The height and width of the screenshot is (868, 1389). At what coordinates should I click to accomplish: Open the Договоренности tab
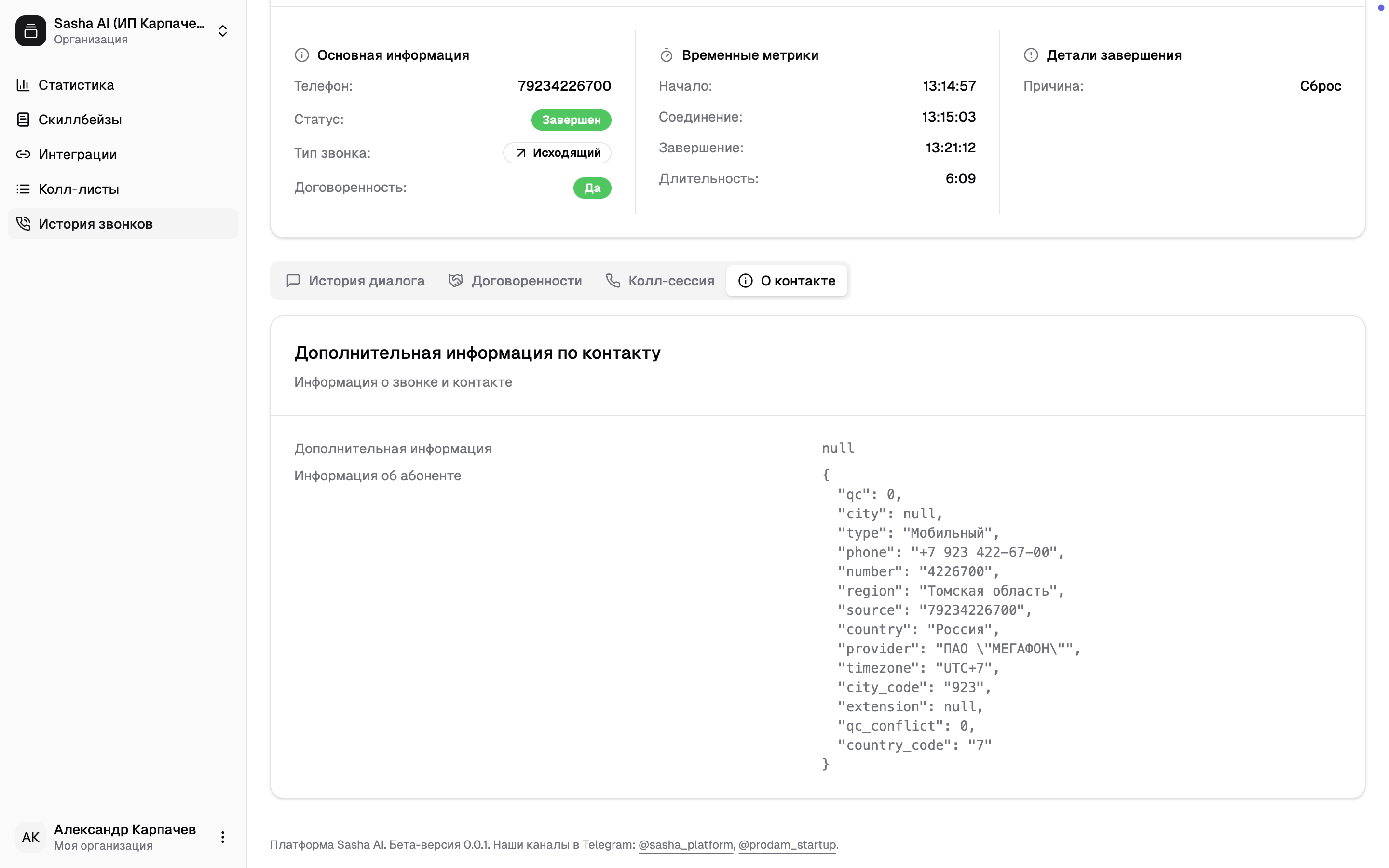coord(515,281)
